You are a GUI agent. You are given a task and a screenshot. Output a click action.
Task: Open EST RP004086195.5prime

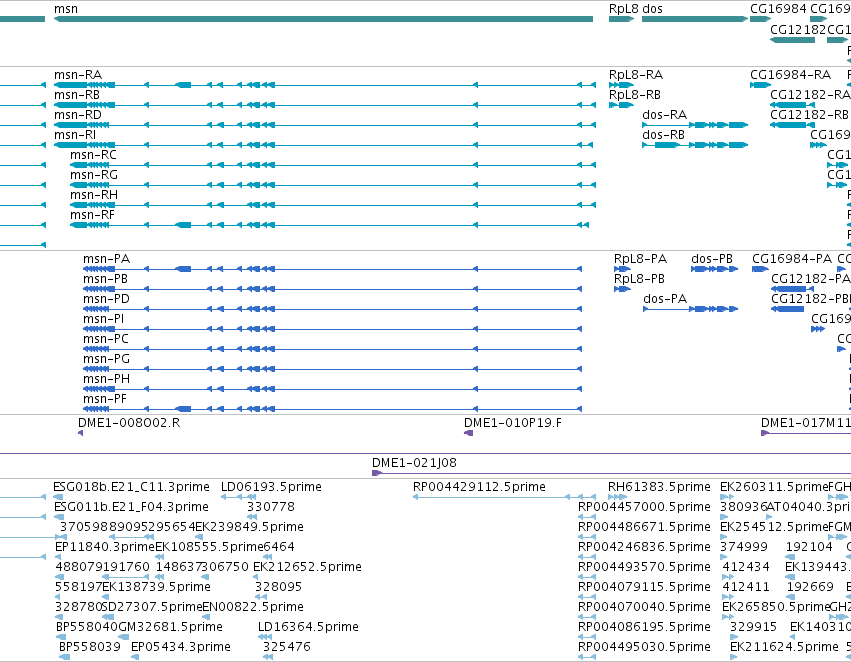click(x=644, y=628)
